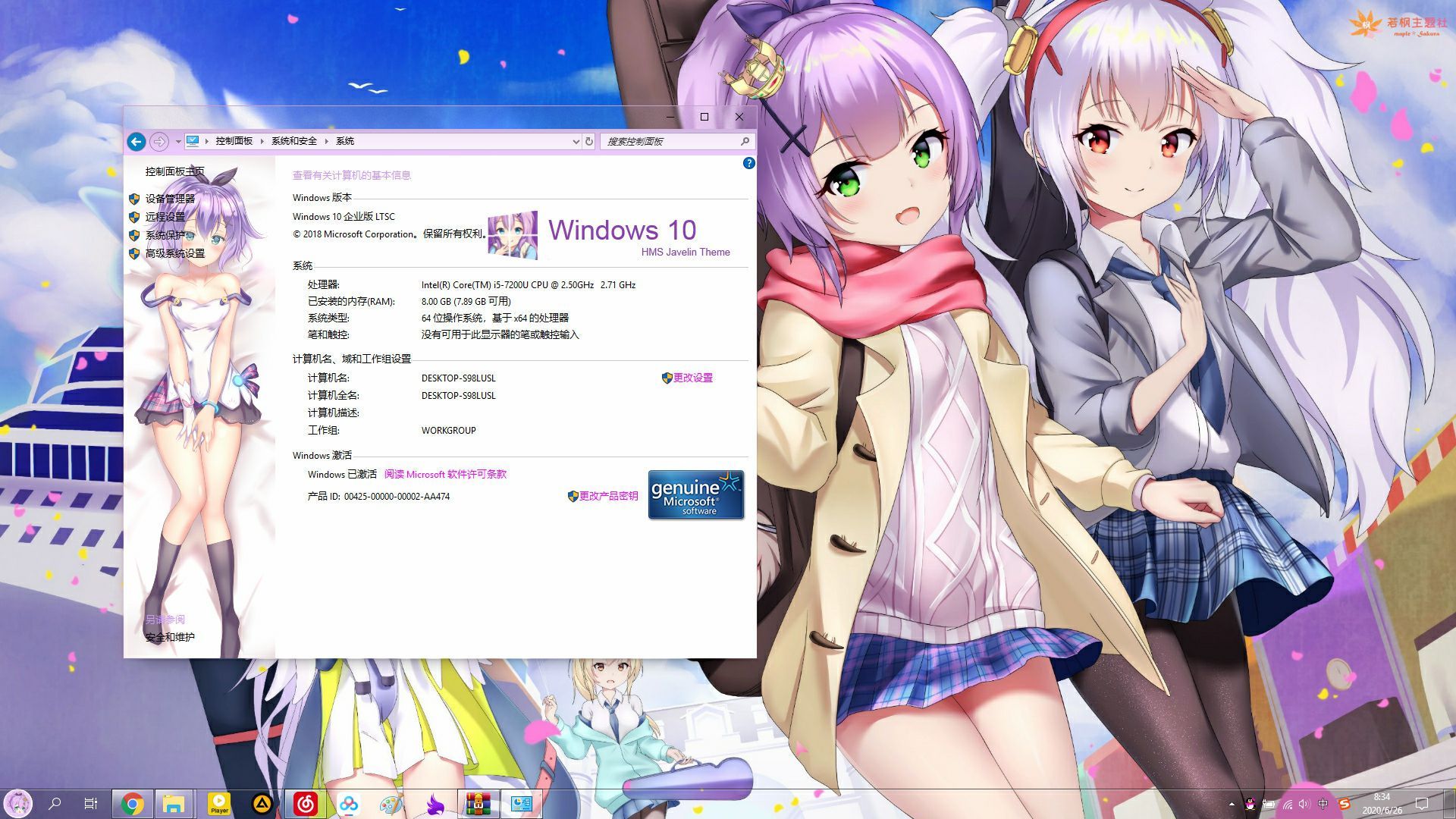The height and width of the screenshot is (819, 1456).
Task: Open 设备管理器 from the sidebar
Action: click(170, 199)
